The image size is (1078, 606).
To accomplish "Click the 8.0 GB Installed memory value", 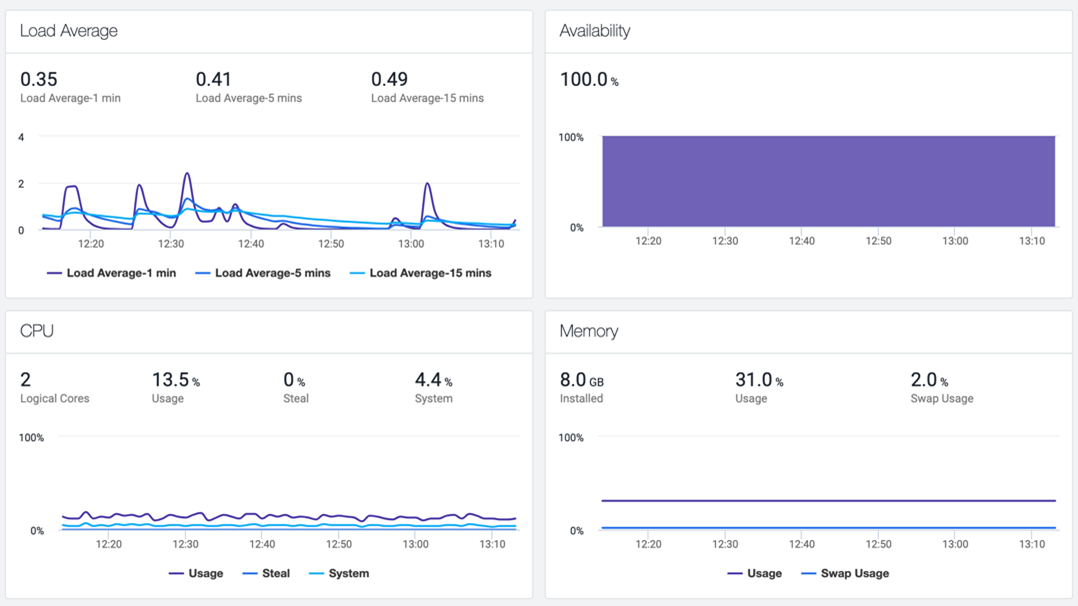I will pyautogui.click(x=582, y=380).
